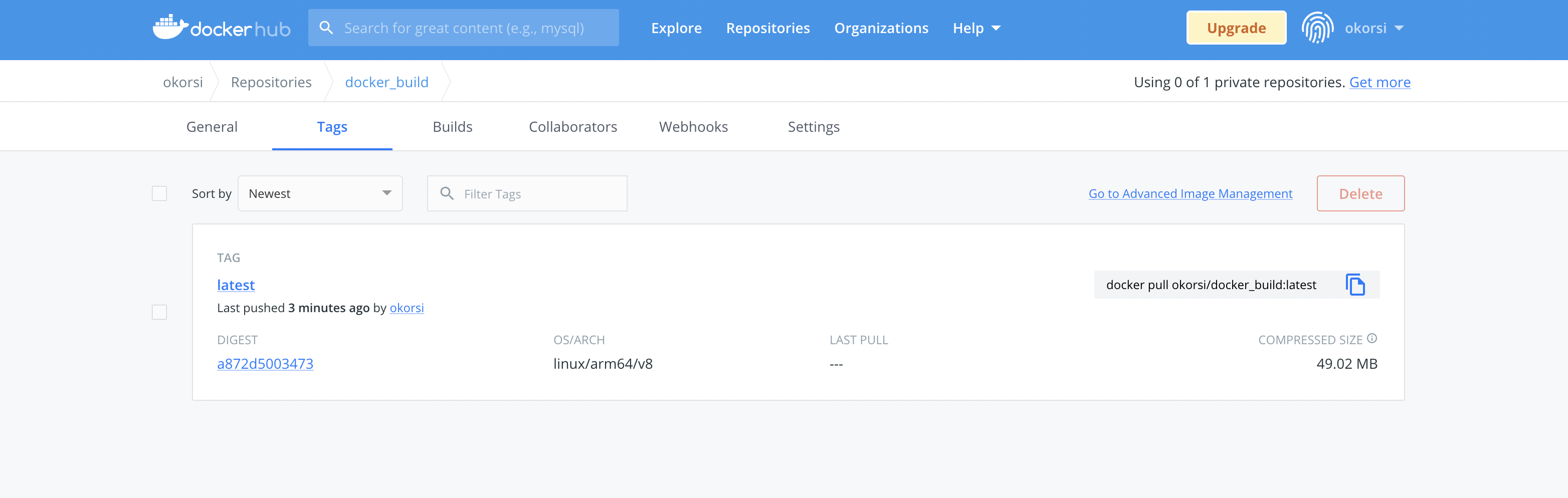Open the Sort by Newest dropdown
The width and height of the screenshot is (1568, 498).
(320, 193)
